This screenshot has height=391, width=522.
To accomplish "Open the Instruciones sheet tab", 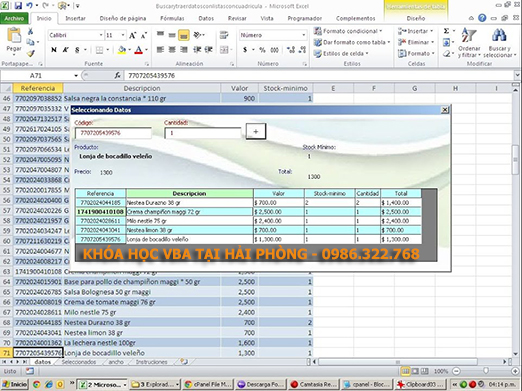I will coord(151,362).
